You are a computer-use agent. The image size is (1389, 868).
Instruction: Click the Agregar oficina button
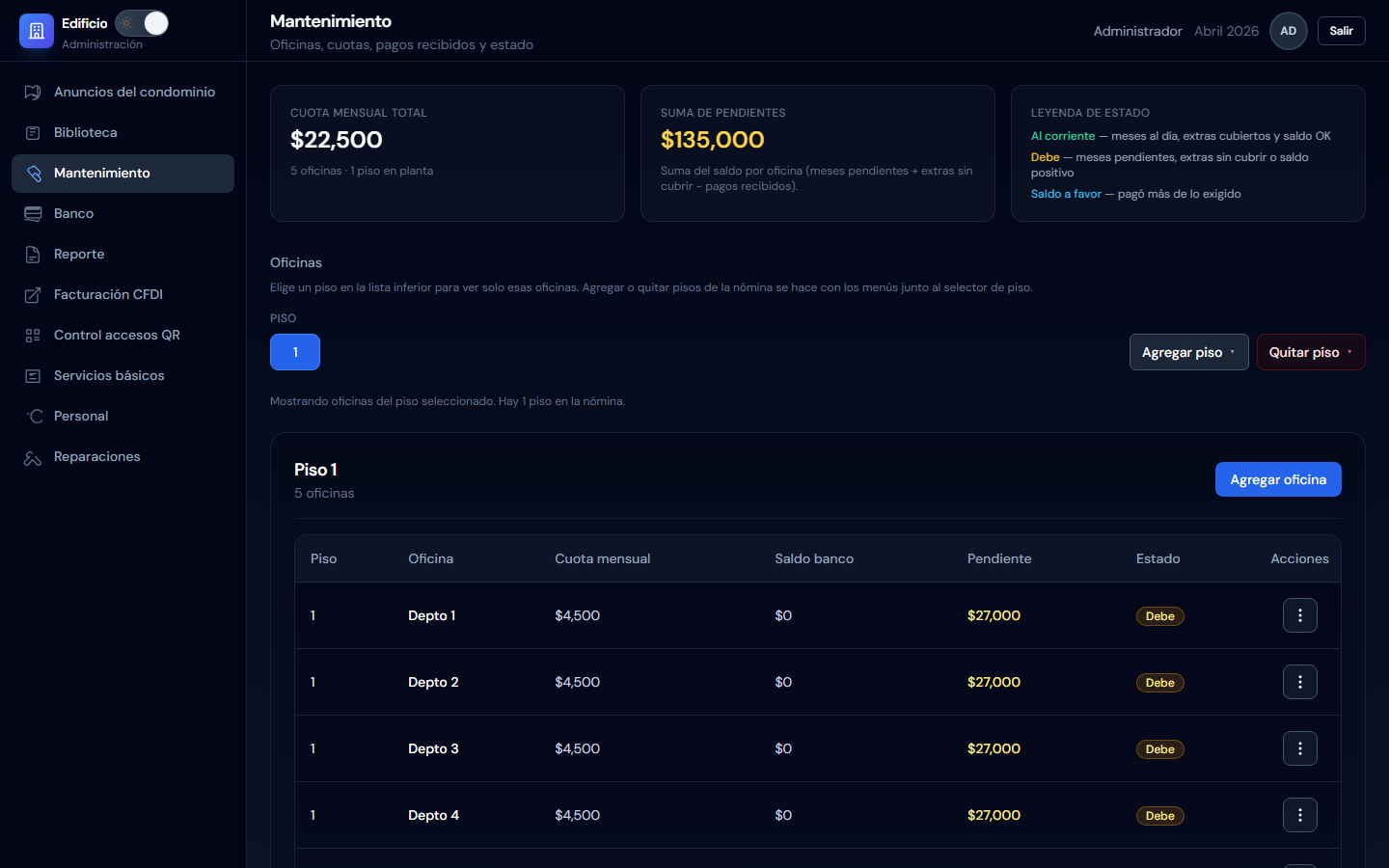(1278, 479)
